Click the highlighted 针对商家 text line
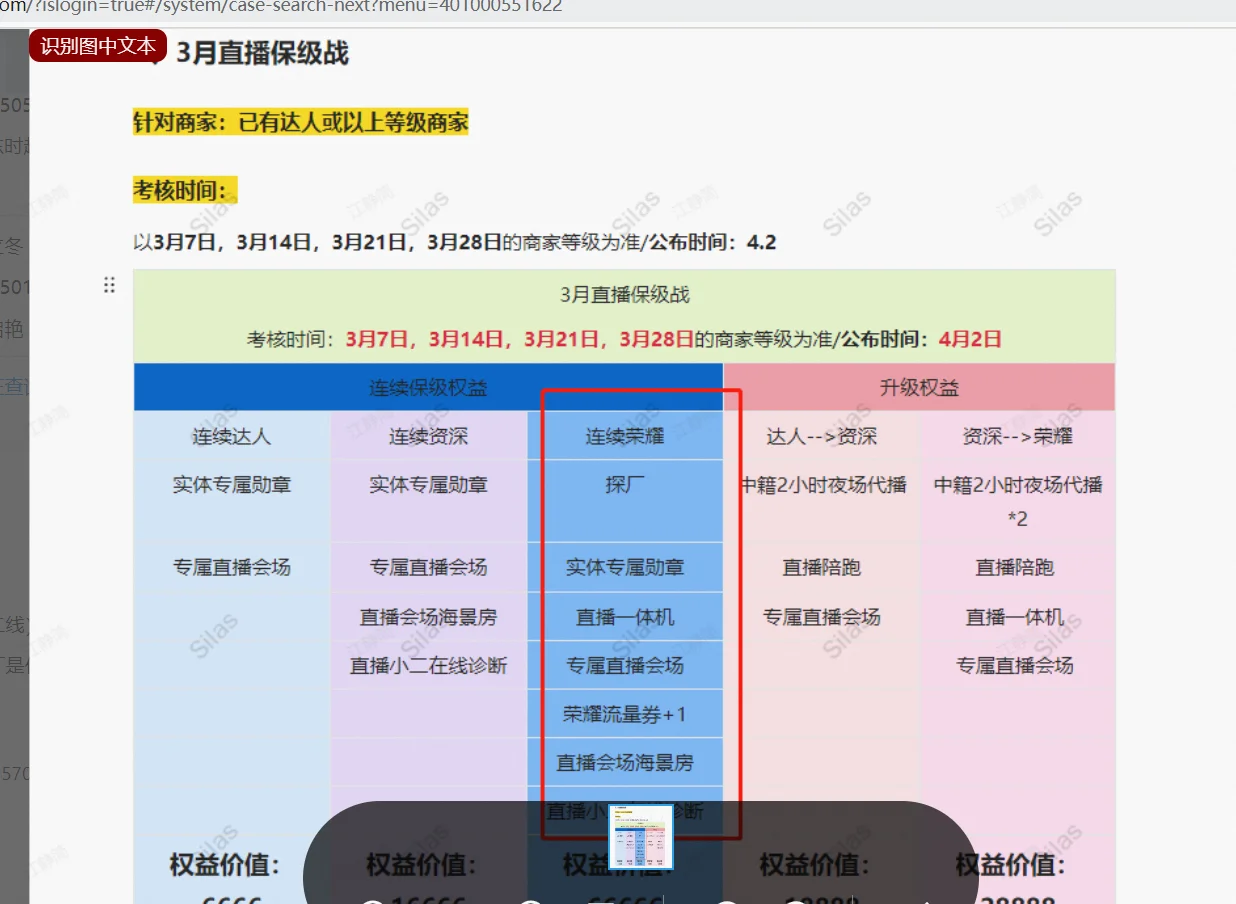Image resolution: width=1236 pixels, height=904 pixels. (300, 123)
